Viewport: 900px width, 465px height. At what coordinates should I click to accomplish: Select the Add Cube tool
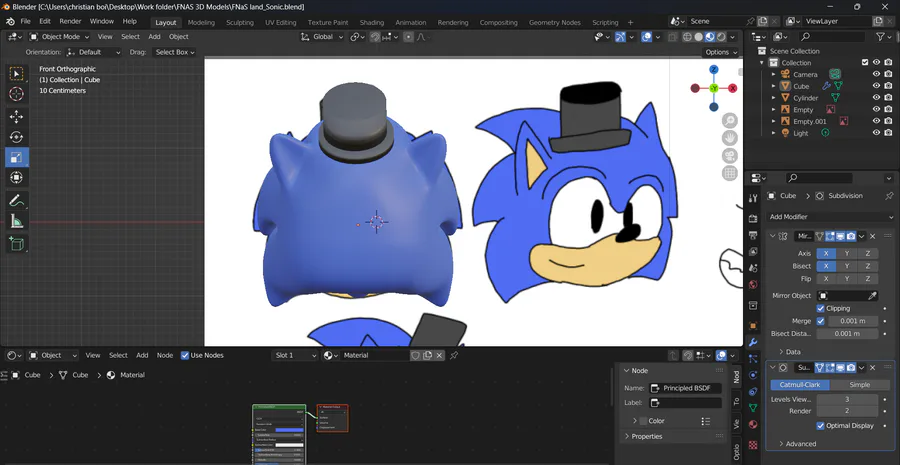[x=17, y=244]
